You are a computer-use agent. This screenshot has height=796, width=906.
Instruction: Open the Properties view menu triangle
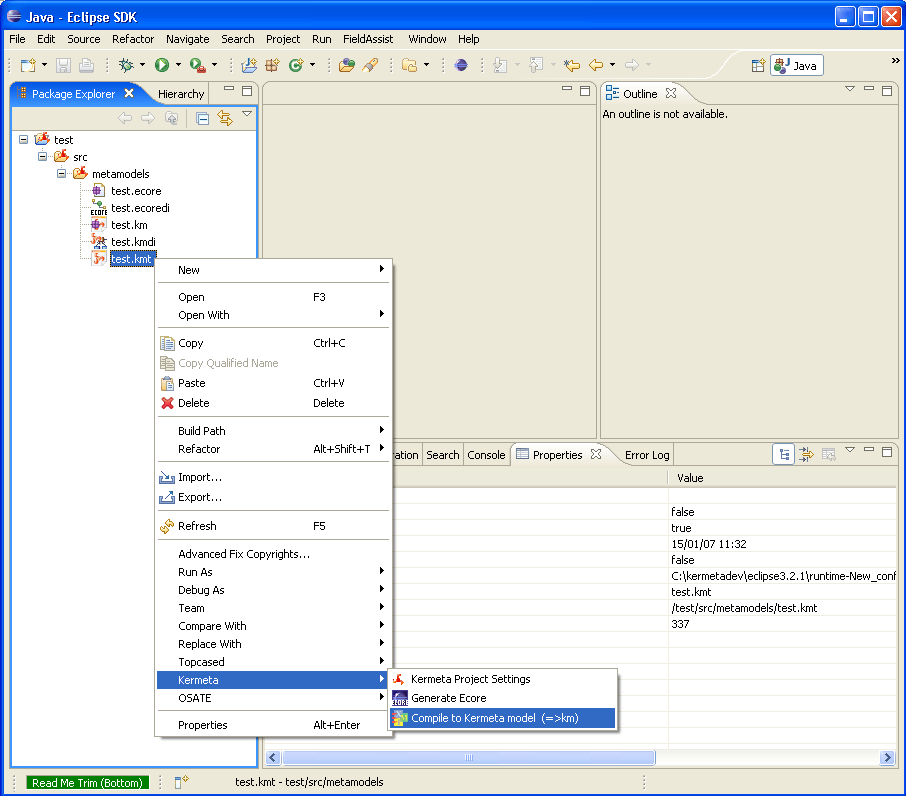[849, 449]
